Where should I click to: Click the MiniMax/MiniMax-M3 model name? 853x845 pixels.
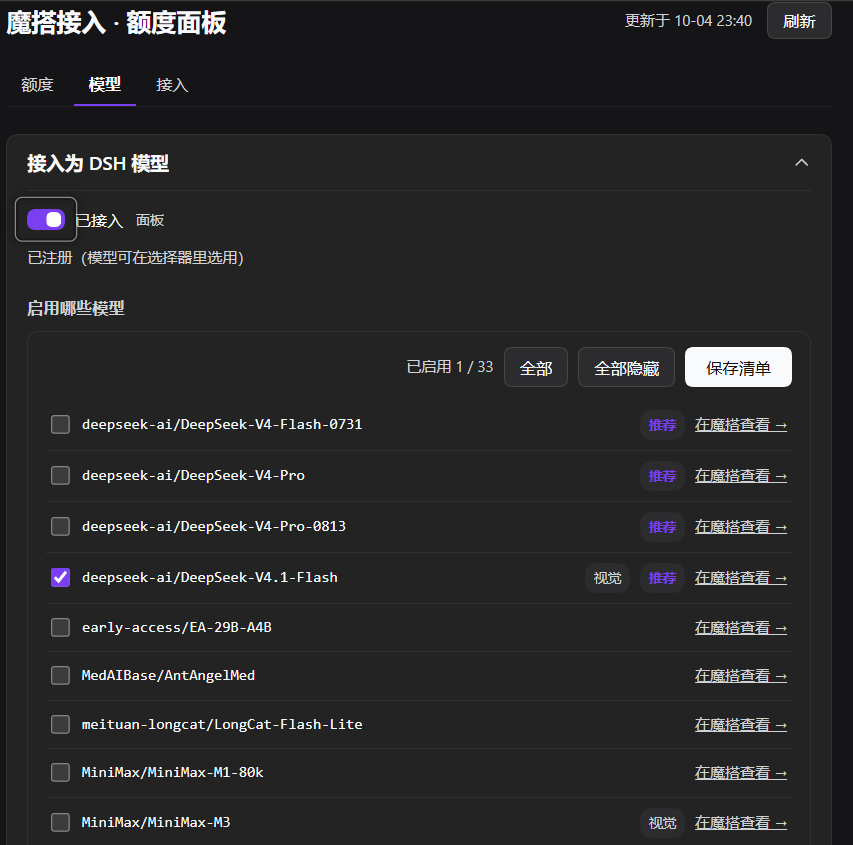coord(156,823)
